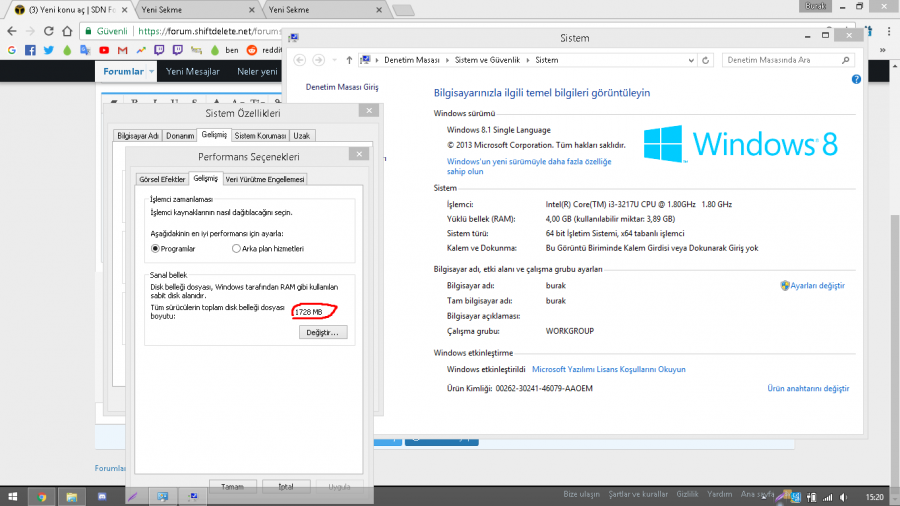Click the Chrome address bar URL

pyautogui.click(x=210, y=31)
